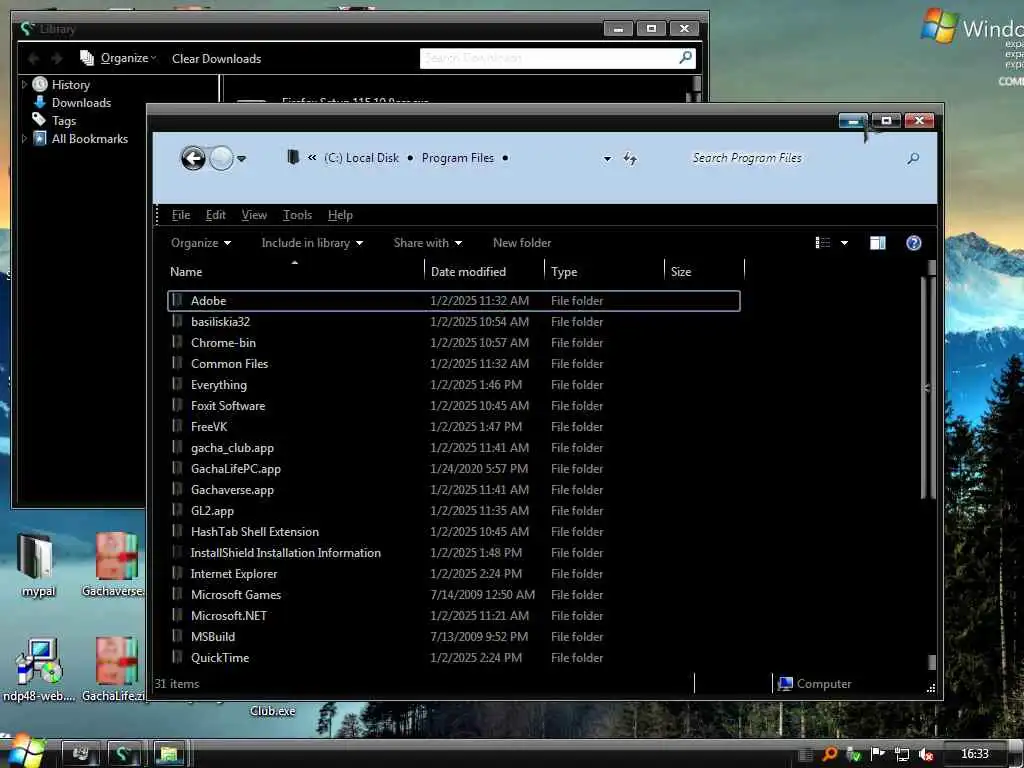Expand Include in library dropdown
Screen dimensions: 1024x768
312,243
